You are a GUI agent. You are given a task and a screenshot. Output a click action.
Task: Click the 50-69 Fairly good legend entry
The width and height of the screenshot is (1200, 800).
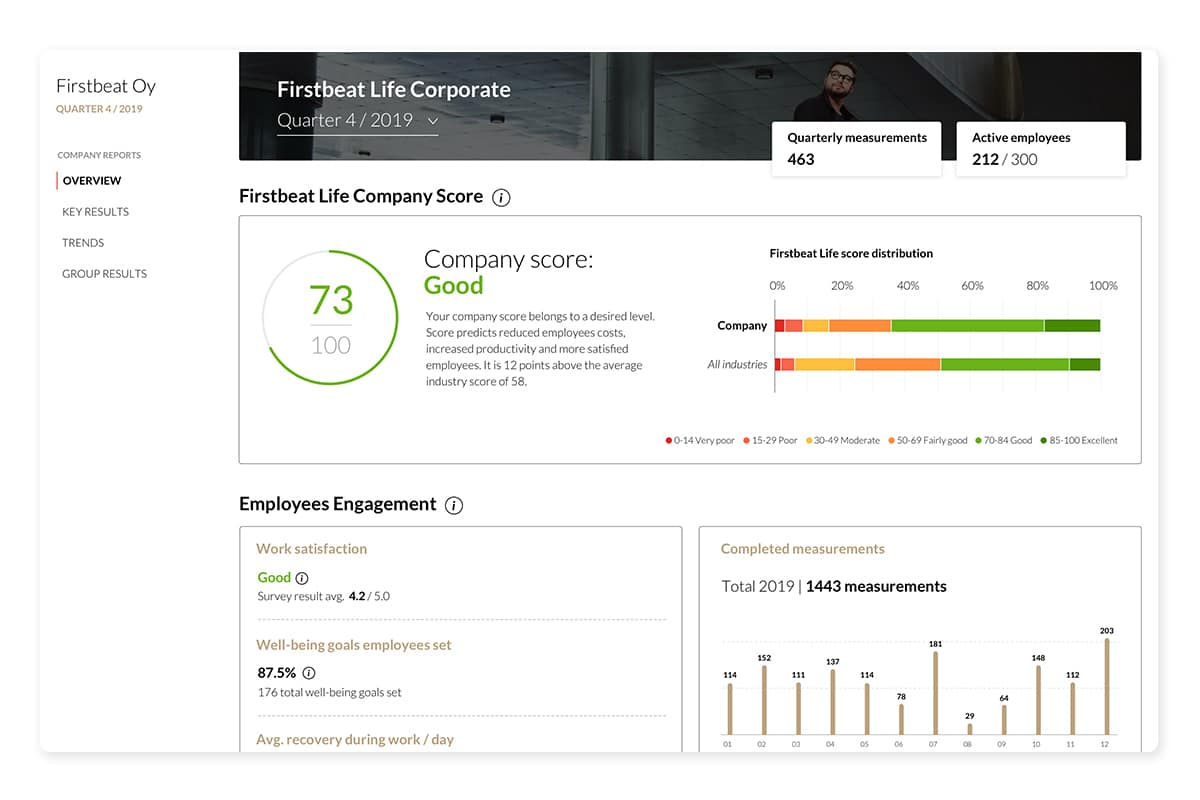[929, 441]
